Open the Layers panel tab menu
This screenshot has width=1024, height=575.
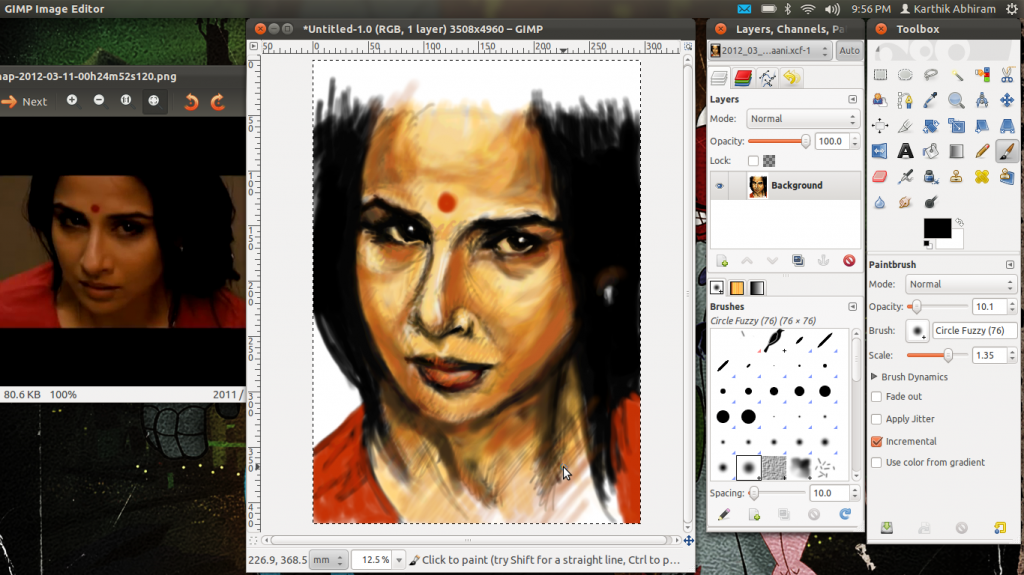tap(852, 99)
